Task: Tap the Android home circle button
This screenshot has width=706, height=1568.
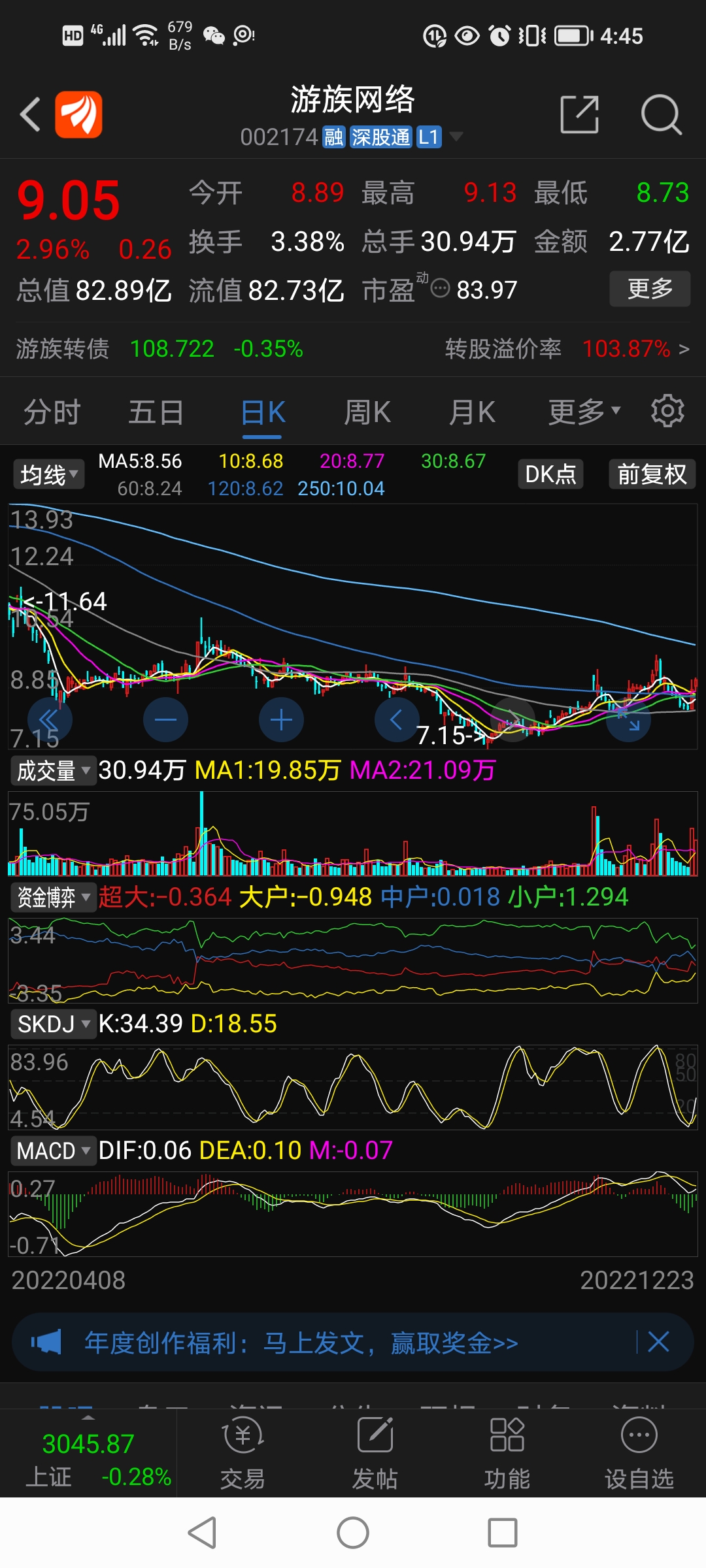Action: (x=353, y=1533)
